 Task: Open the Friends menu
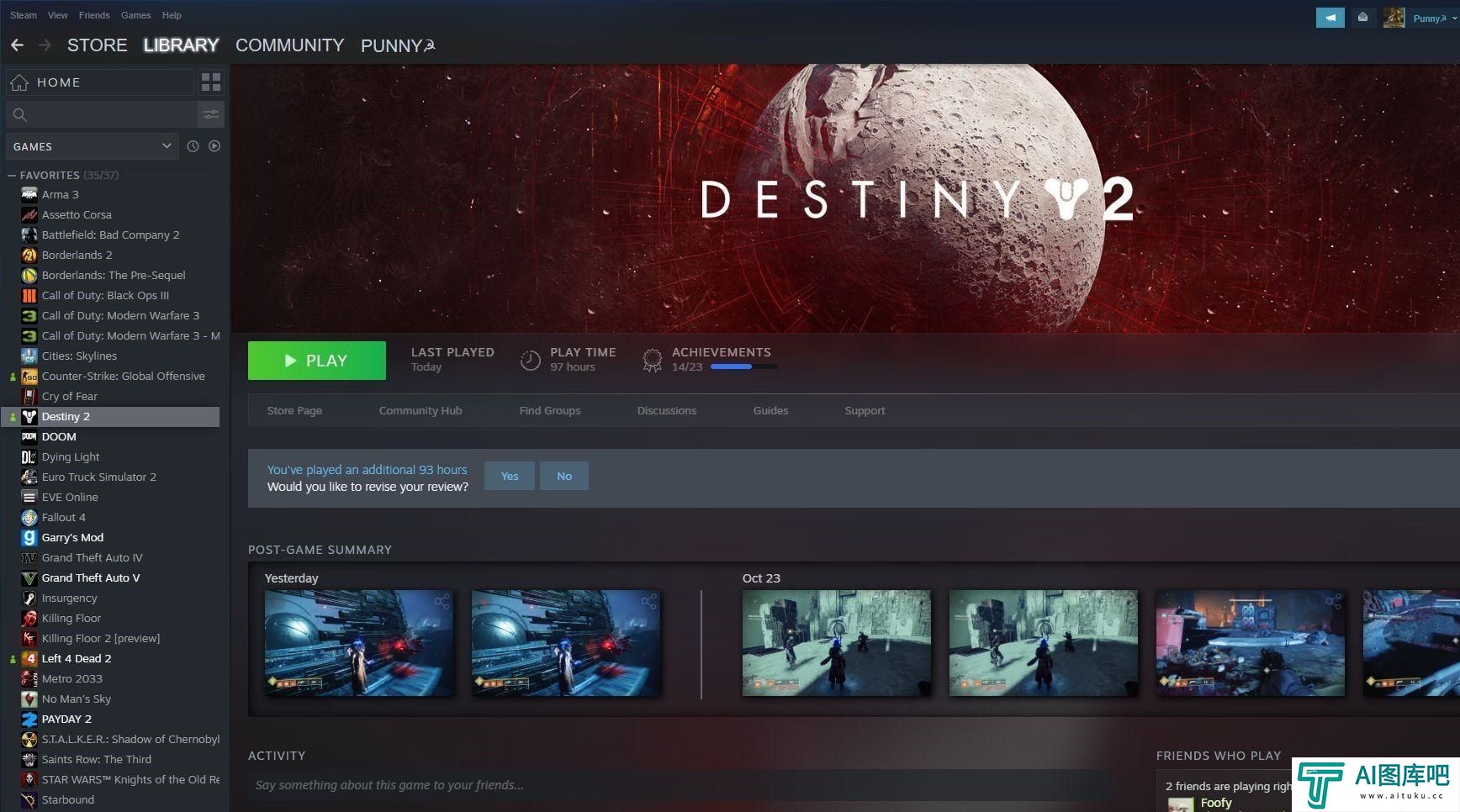click(x=94, y=15)
